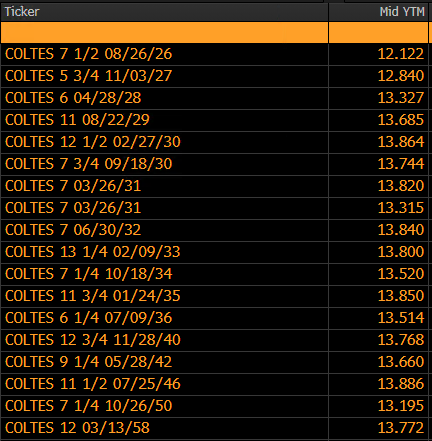Click the 13.850 Mid YTM value
This screenshot has width=432, height=441.
click(401, 296)
